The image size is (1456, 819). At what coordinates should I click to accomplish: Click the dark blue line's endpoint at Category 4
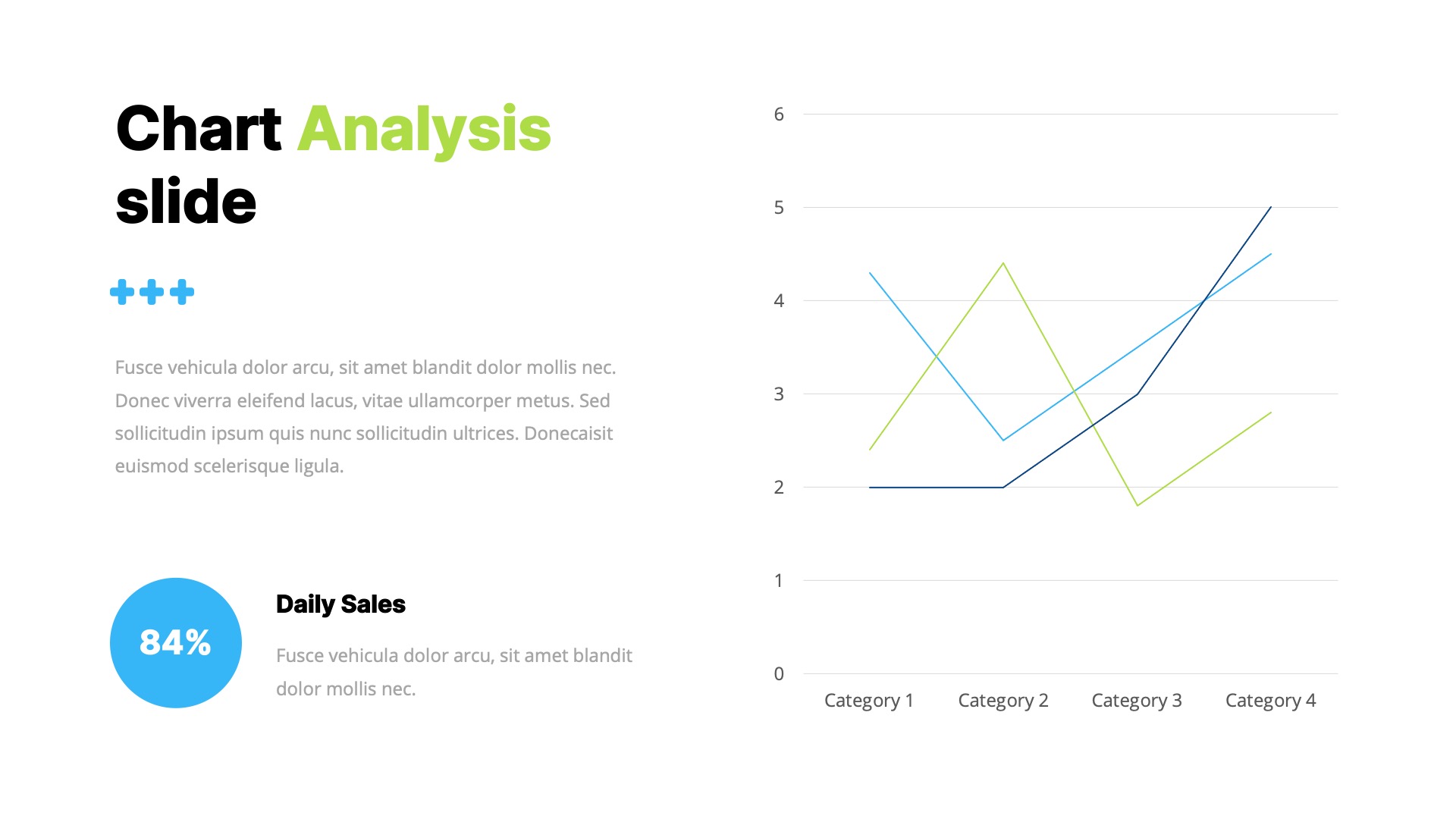point(1270,207)
